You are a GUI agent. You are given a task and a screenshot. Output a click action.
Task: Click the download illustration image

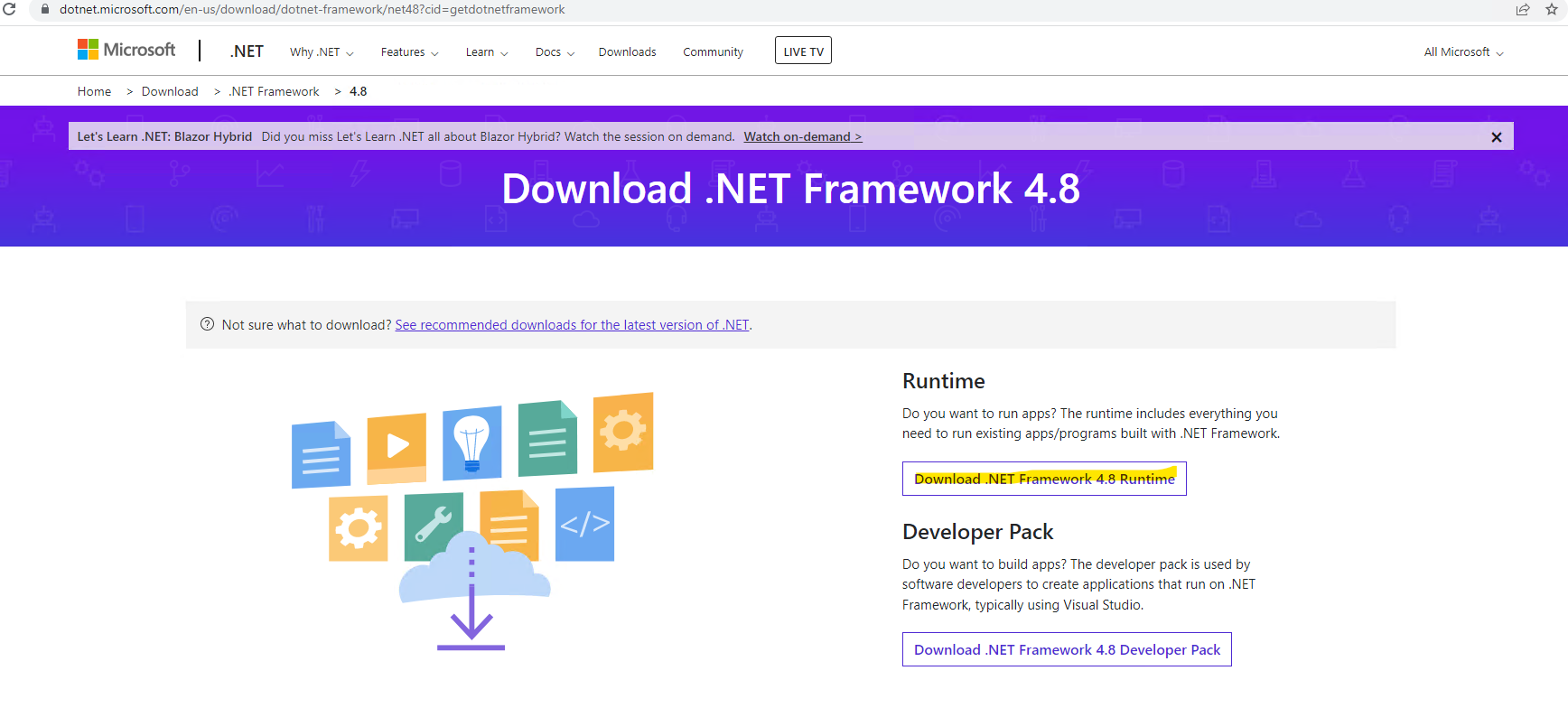(472, 521)
